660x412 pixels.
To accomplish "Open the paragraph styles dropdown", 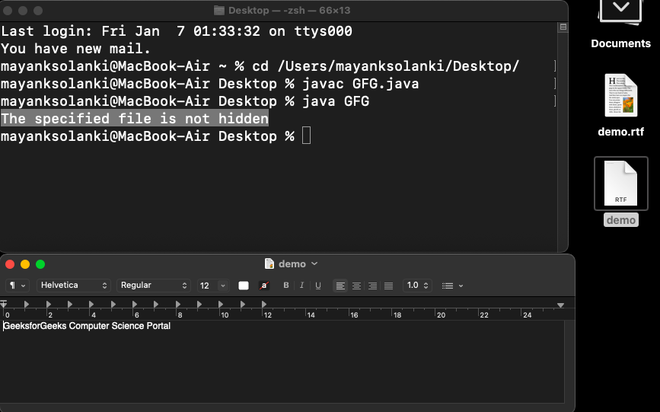I will [17, 286].
